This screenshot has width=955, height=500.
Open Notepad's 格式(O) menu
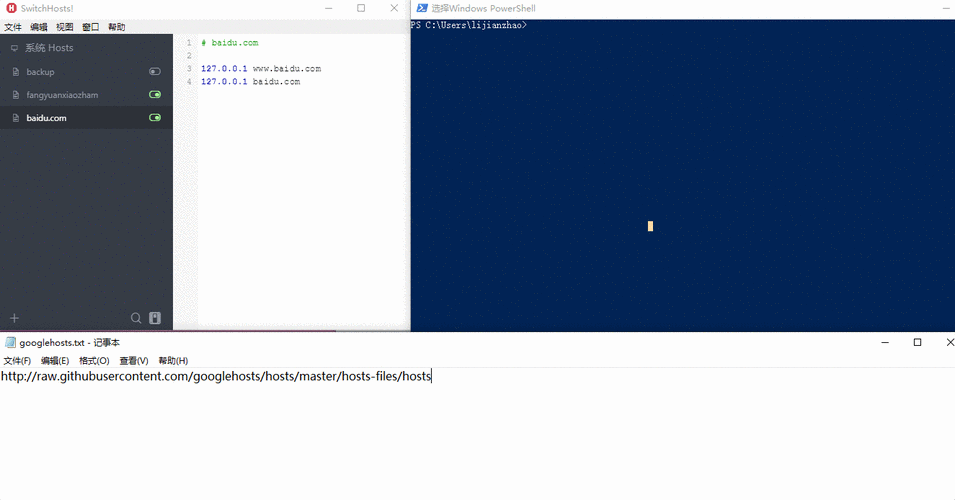[x=94, y=361]
